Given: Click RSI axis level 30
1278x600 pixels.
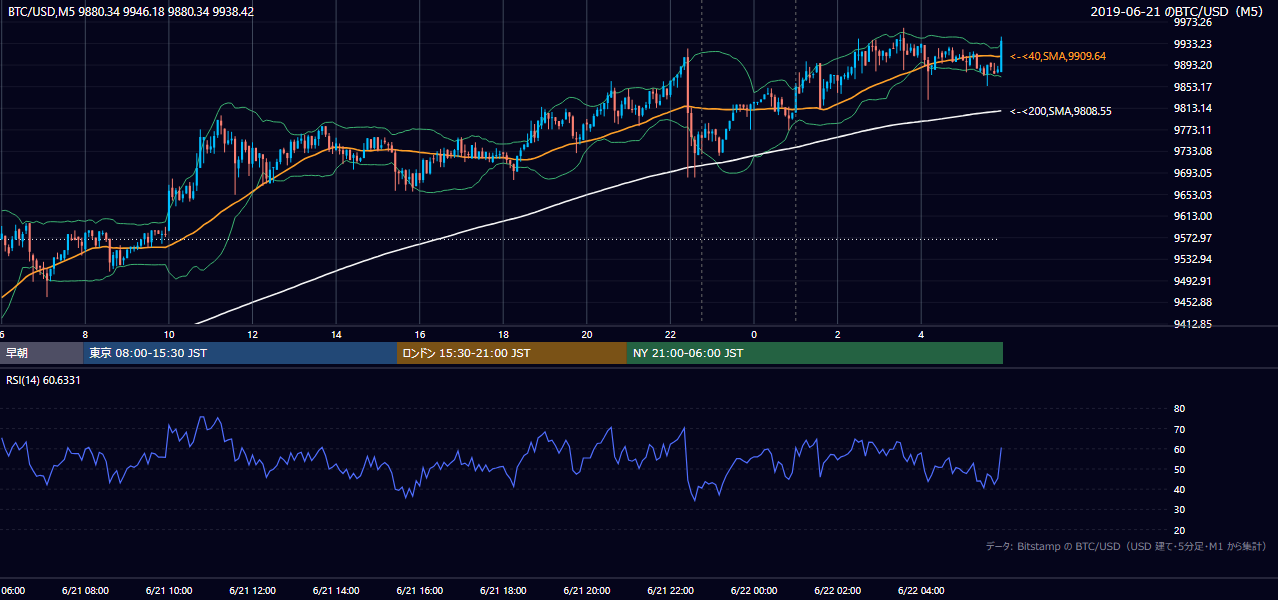Looking at the screenshot, I should 1179,510.
